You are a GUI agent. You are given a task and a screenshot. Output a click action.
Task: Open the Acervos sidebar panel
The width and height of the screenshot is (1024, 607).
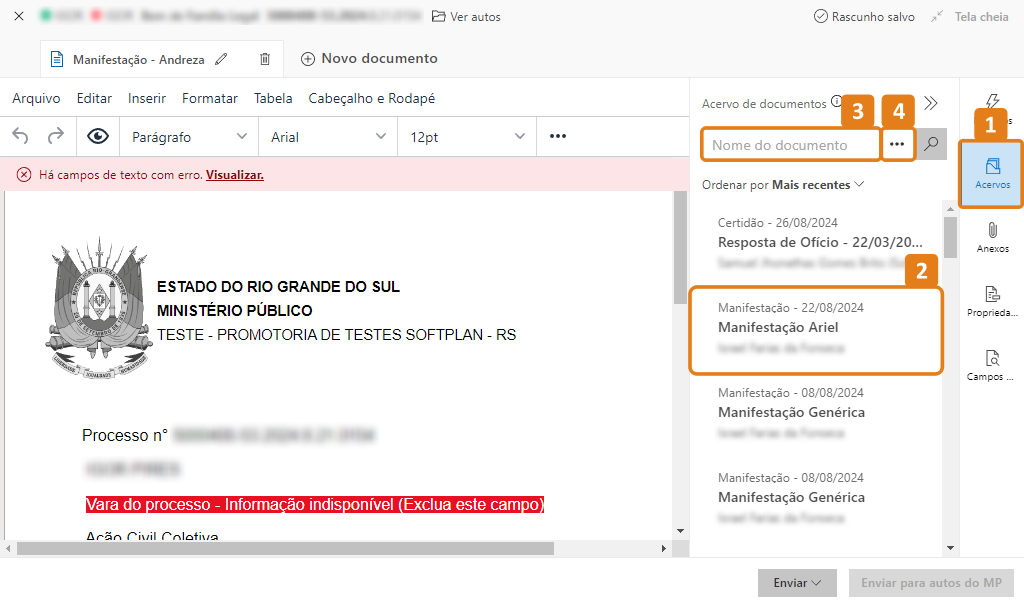coord(992,174)
